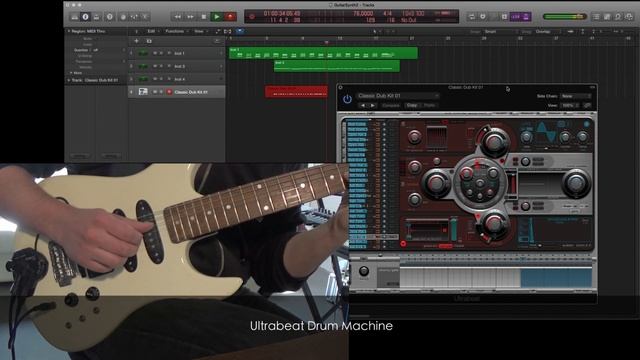
Task: Click the Classic Dub Kit 01 track icon
Action: pos(143,92)
